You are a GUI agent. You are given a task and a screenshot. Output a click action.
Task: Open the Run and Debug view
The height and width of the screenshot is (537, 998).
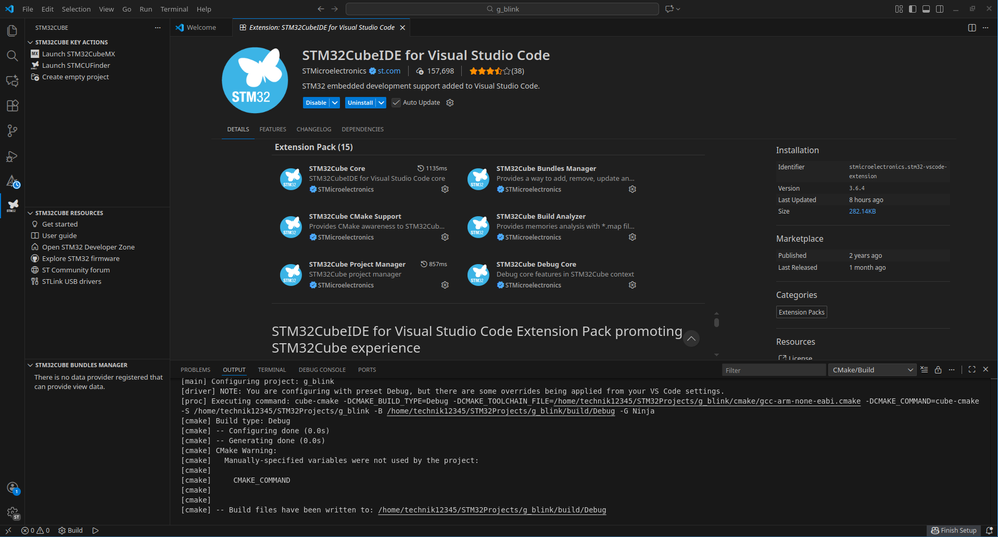[12, 157]
